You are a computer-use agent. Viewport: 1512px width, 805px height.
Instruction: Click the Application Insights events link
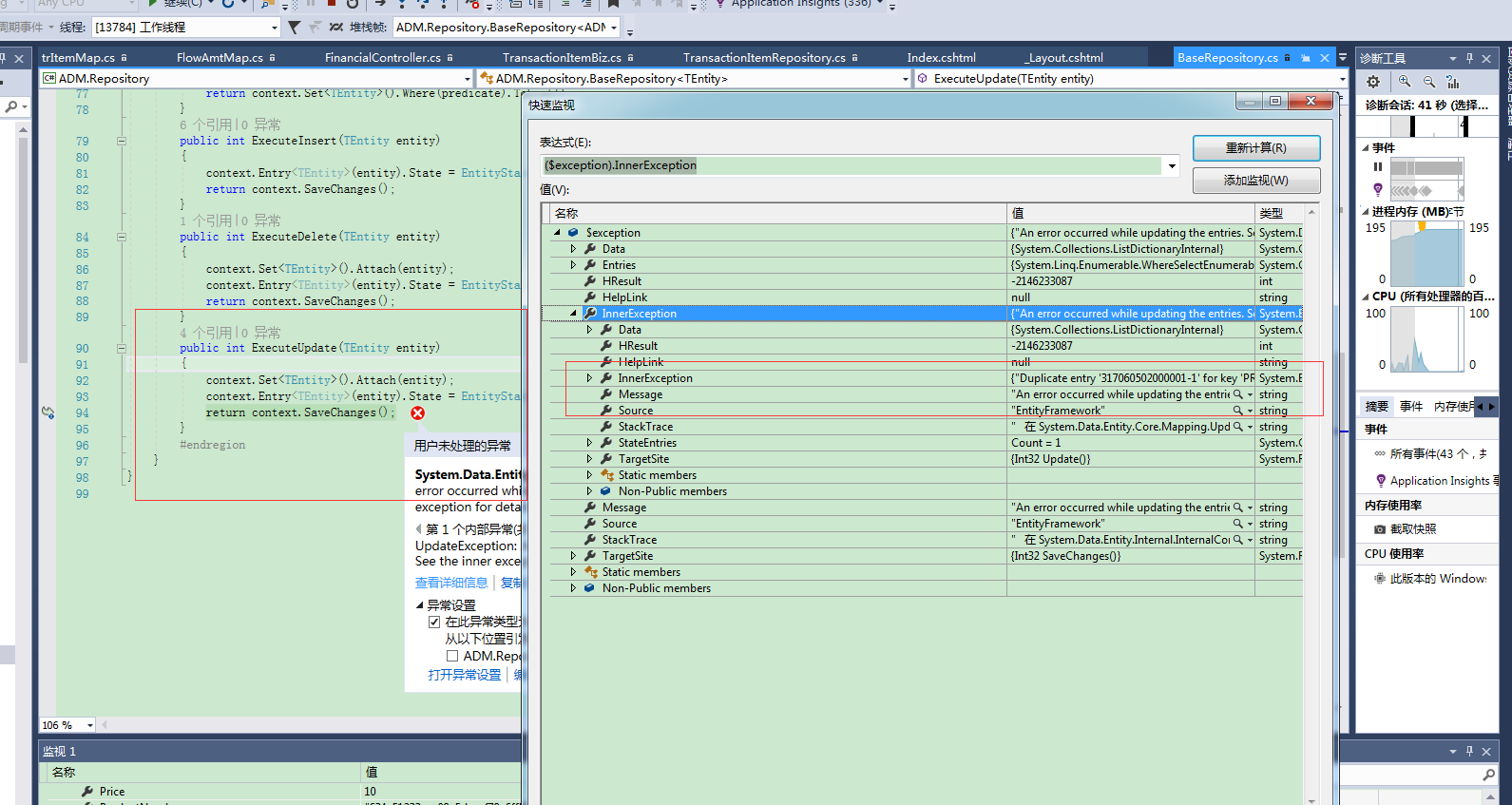click(1443, 481)
